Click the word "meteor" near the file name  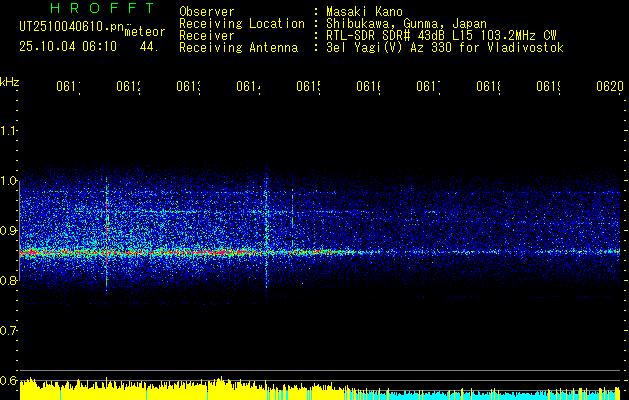click(145, 32)
